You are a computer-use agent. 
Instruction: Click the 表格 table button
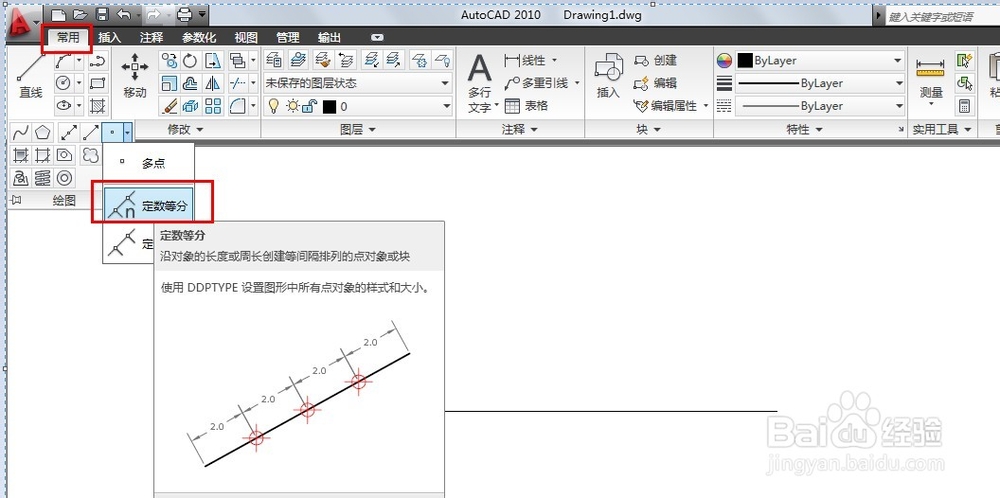click(526, 106)
